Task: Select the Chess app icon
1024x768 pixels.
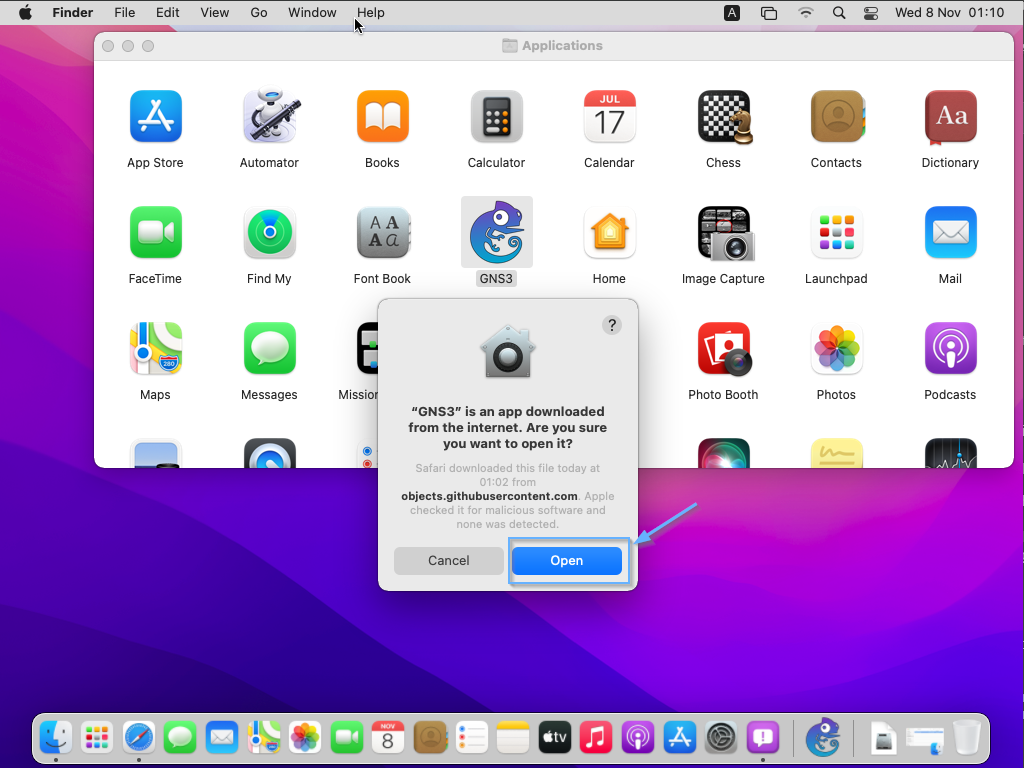Action: (x=723, y=117)
